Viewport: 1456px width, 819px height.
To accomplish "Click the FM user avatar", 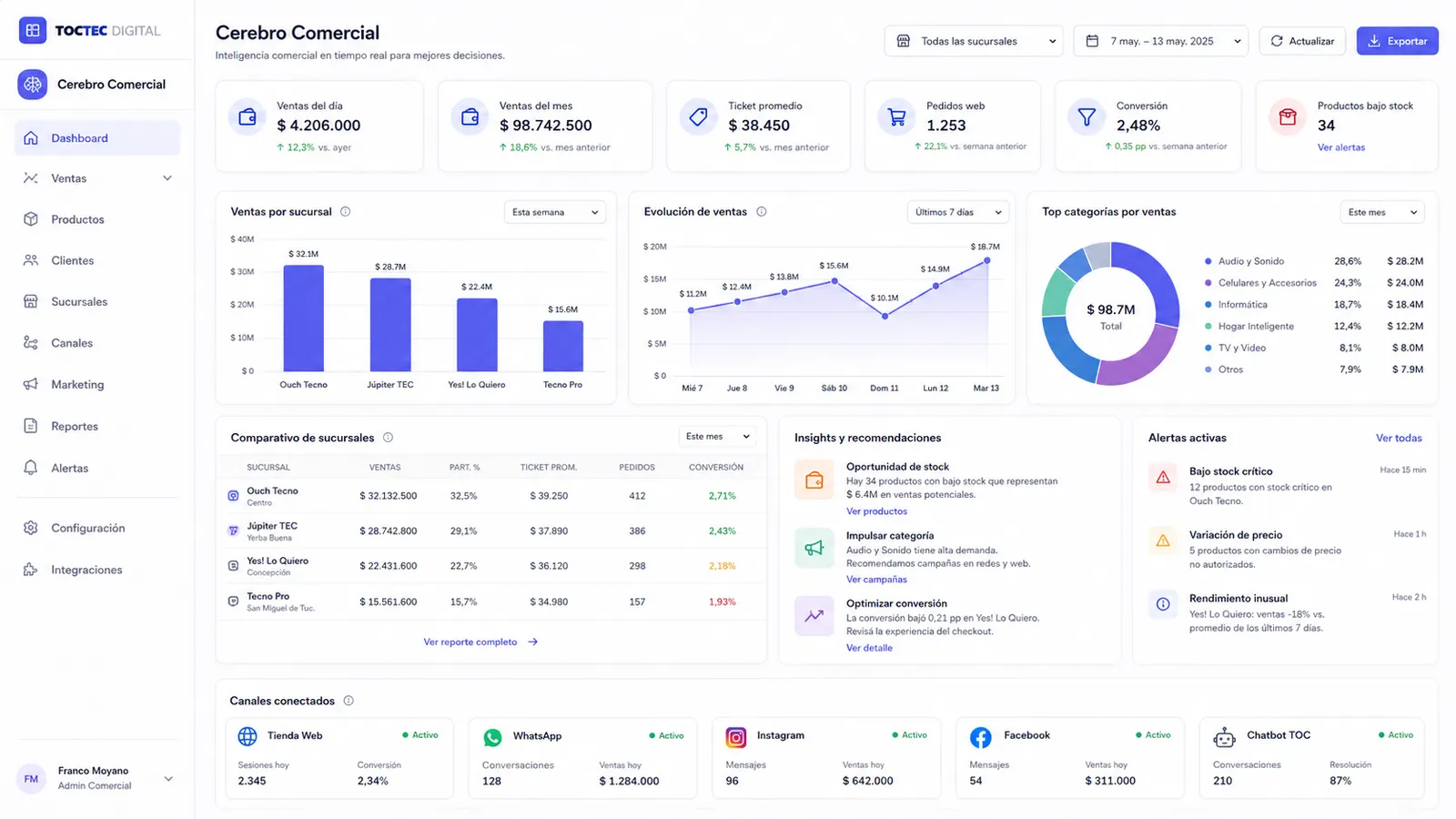I will coord(31,779).
